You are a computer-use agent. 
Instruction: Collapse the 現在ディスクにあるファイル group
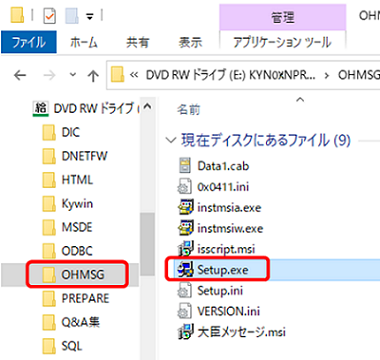point(171,140)
